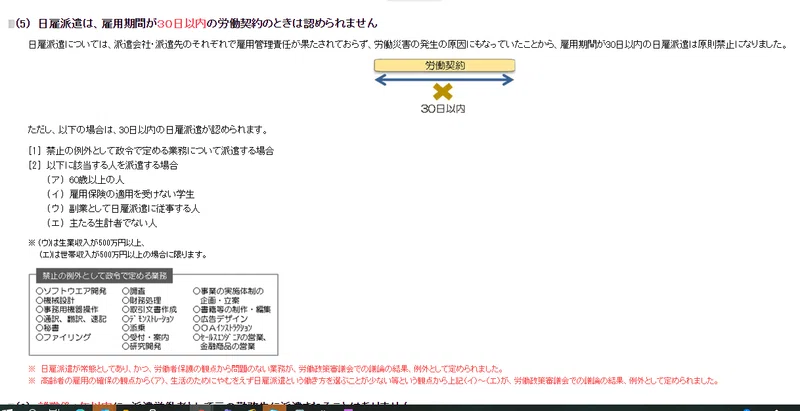This screenshot has height=411, width=800.
Task: Click '○財務処理' in the box
Action: (x=141, y=300)
